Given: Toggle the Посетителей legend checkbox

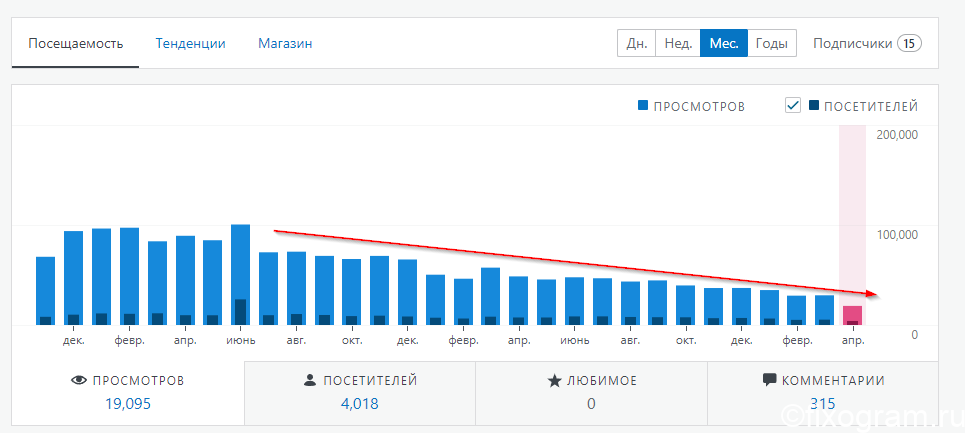Looking at the screenshot, I should point(793,106).
